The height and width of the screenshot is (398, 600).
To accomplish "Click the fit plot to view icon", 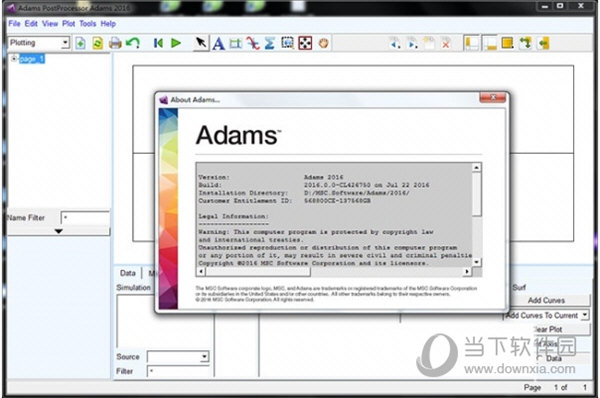I will click(305, 43).
